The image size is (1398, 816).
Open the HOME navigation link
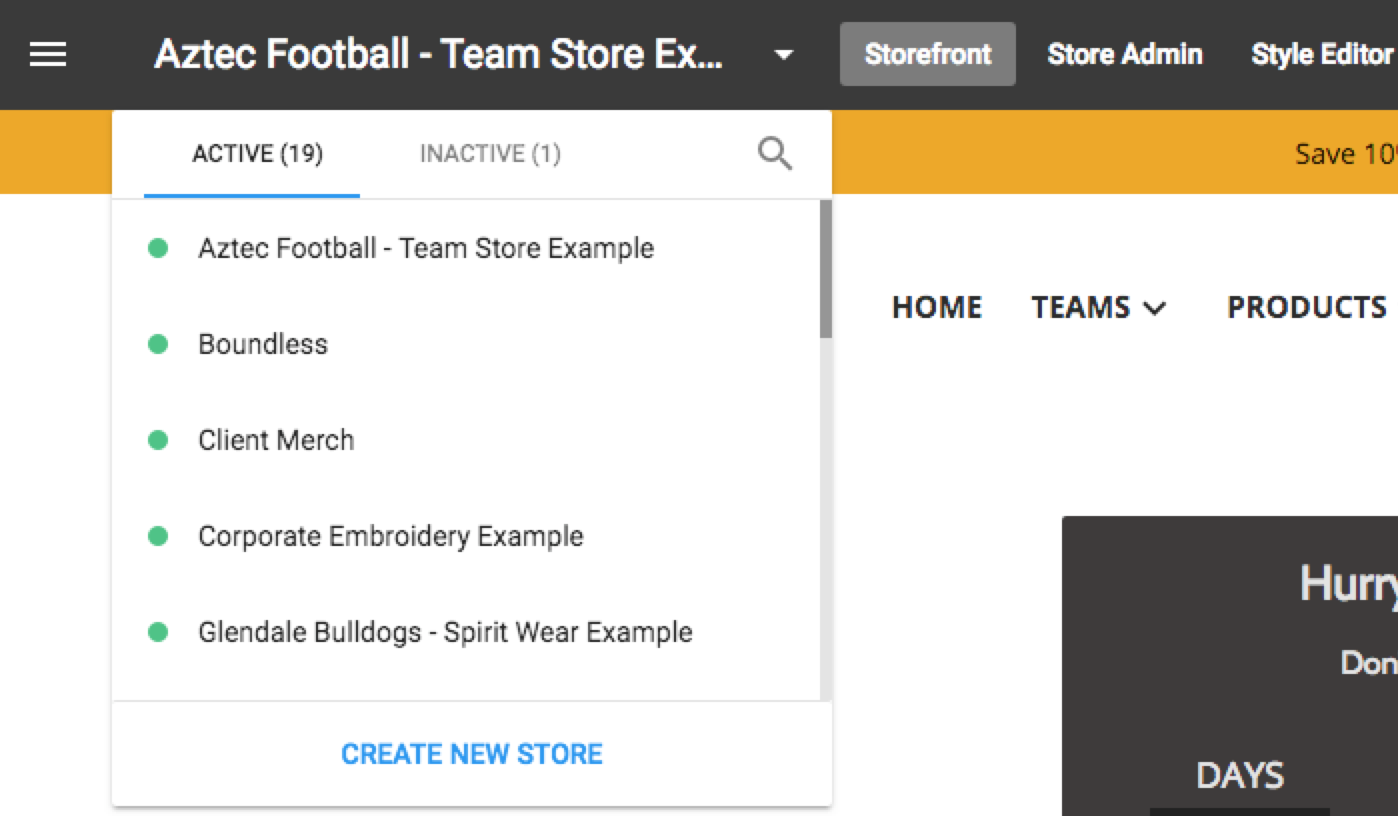(x=935, y=308)
